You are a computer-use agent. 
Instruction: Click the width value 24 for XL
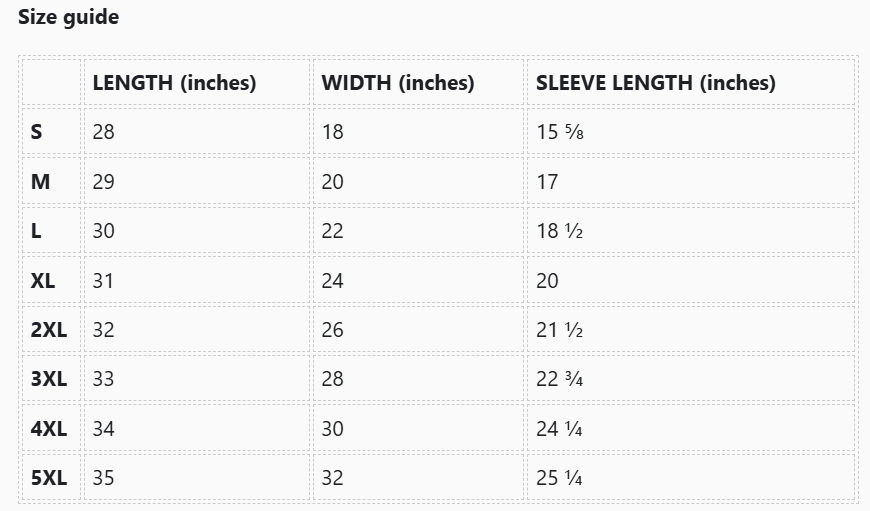coord(332,281)
